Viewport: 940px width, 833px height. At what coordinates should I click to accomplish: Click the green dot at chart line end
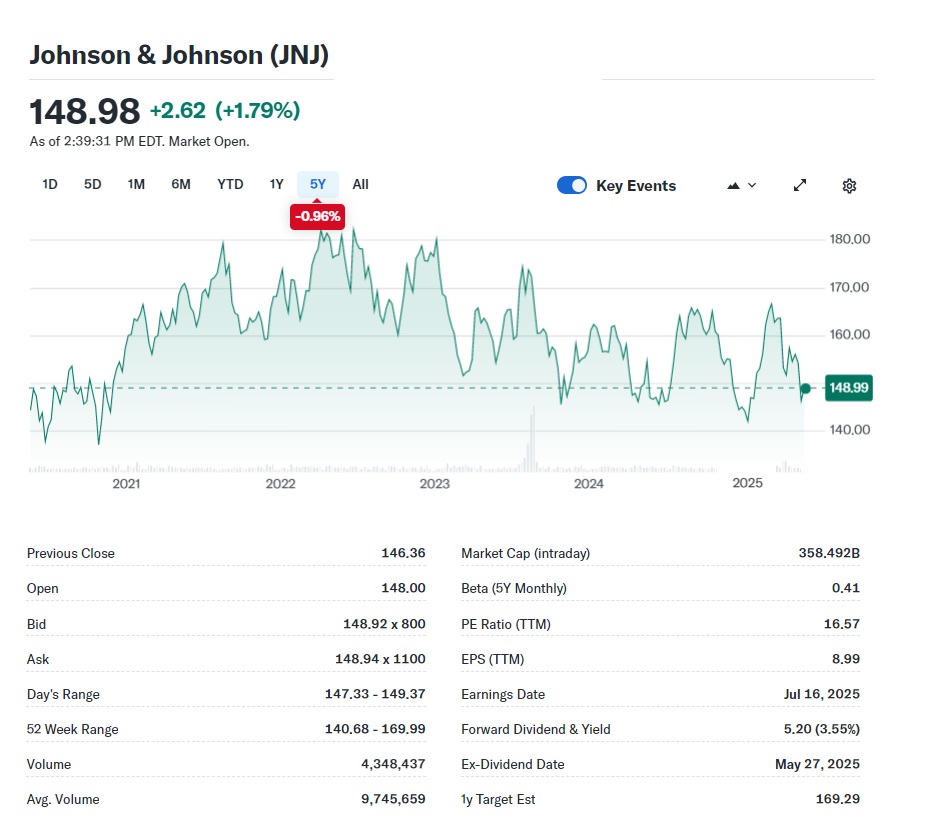pyautogui.click(x=805, y=388)
